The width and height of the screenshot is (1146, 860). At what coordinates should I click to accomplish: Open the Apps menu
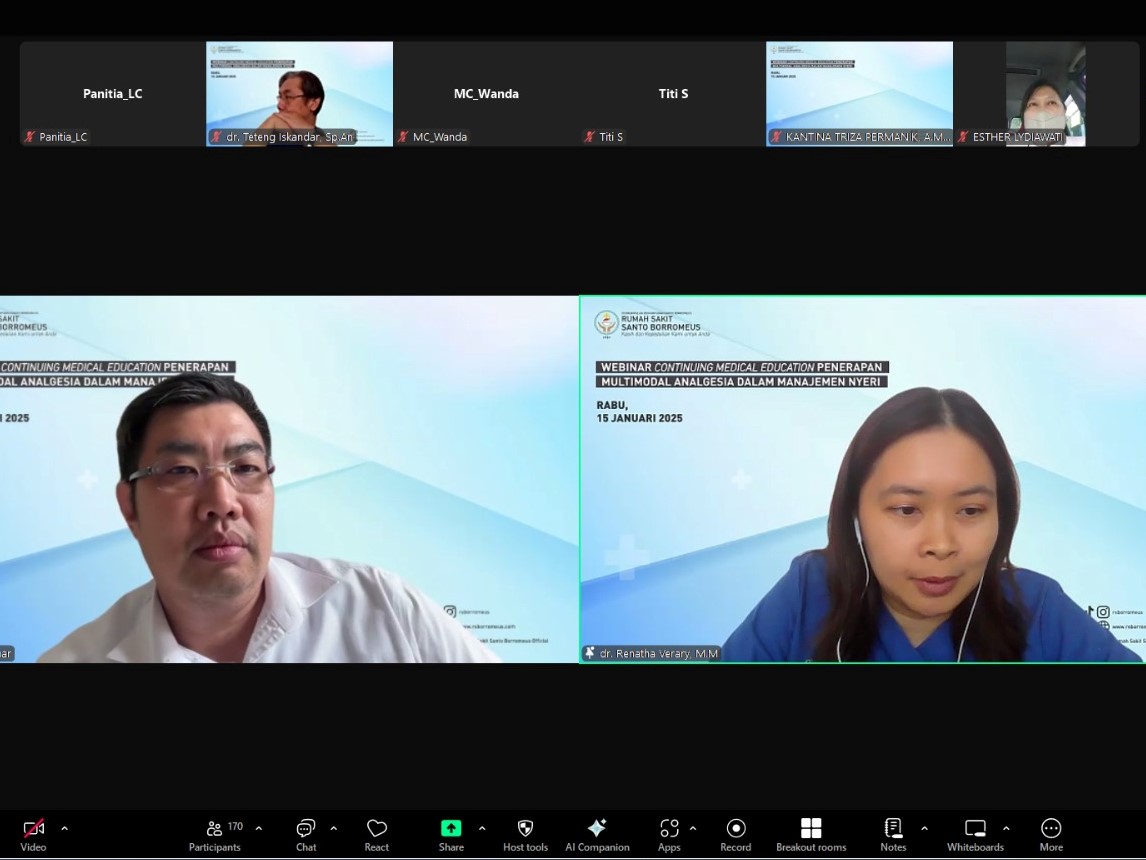pyautogui.click(x=669, y=834)
